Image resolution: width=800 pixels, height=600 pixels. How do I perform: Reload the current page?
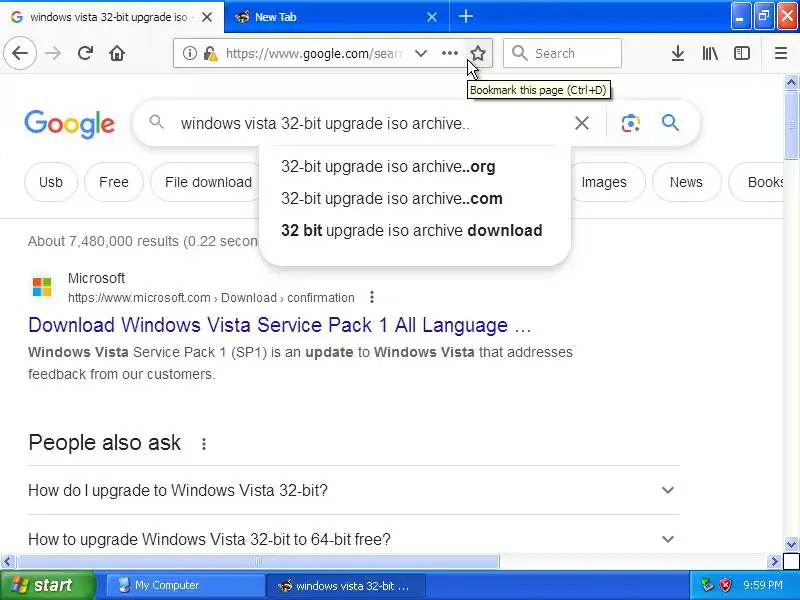pyautogui.click(x=85, y=53)
